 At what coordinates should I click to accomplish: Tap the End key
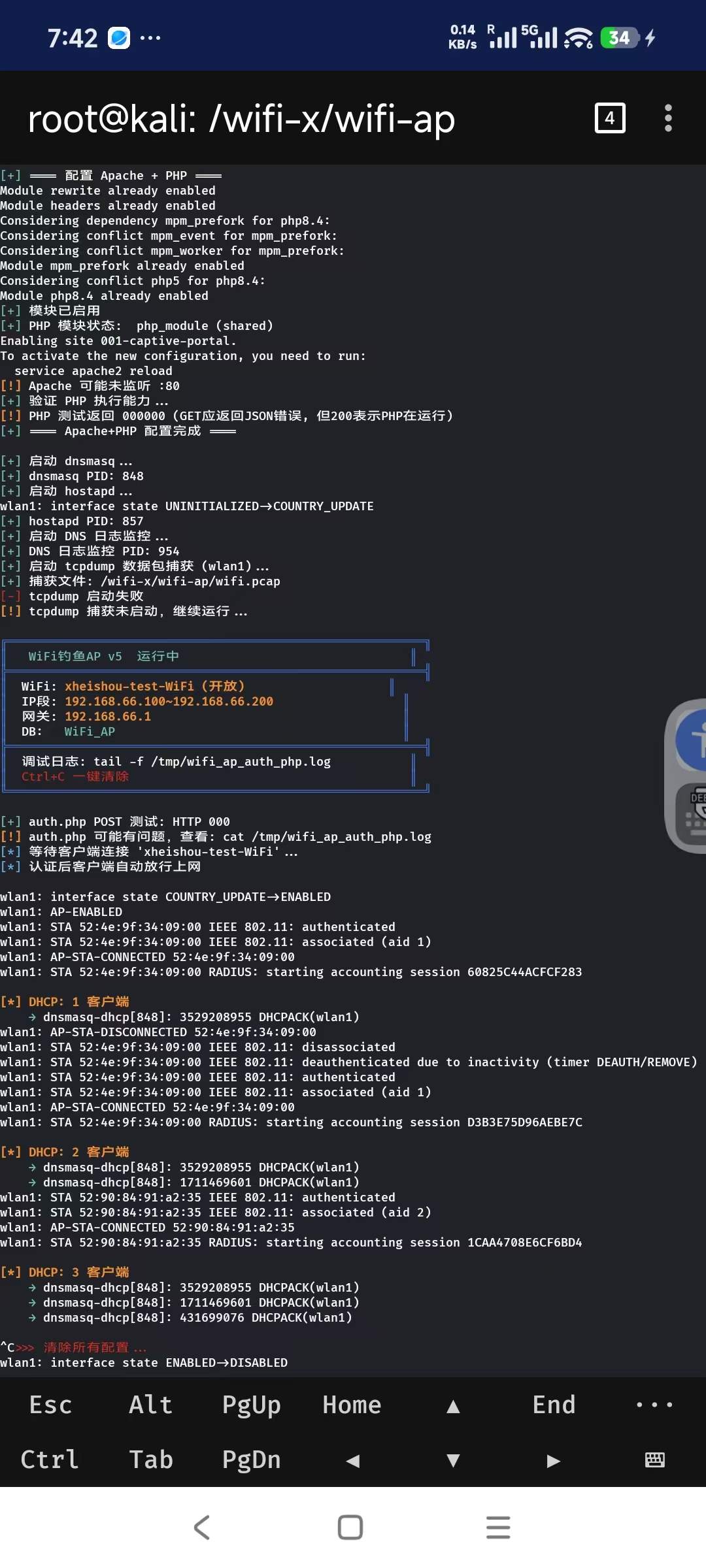[554, 1405]
